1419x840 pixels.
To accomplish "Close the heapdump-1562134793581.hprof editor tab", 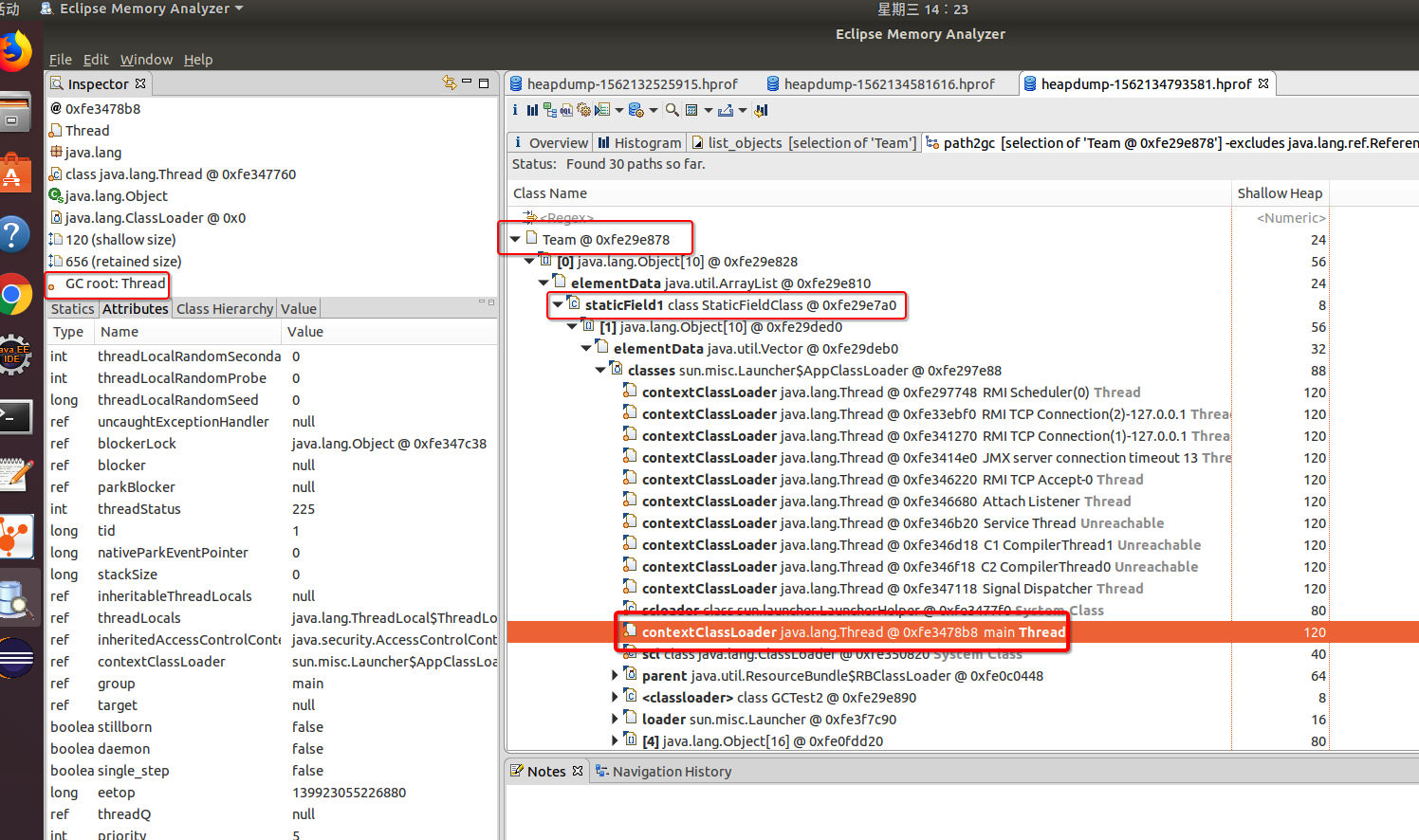I will [1263, 83].
